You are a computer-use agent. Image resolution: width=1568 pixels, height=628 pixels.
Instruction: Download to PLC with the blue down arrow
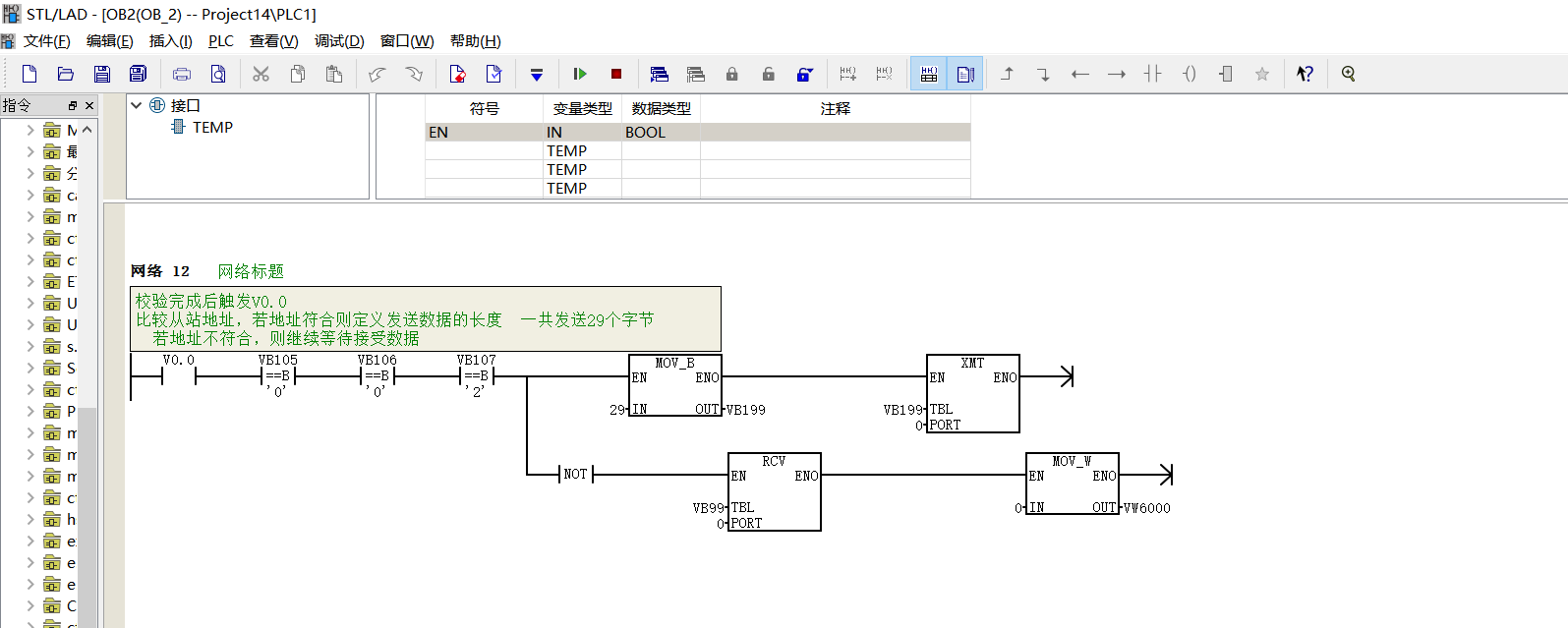[x=537, y=74]
